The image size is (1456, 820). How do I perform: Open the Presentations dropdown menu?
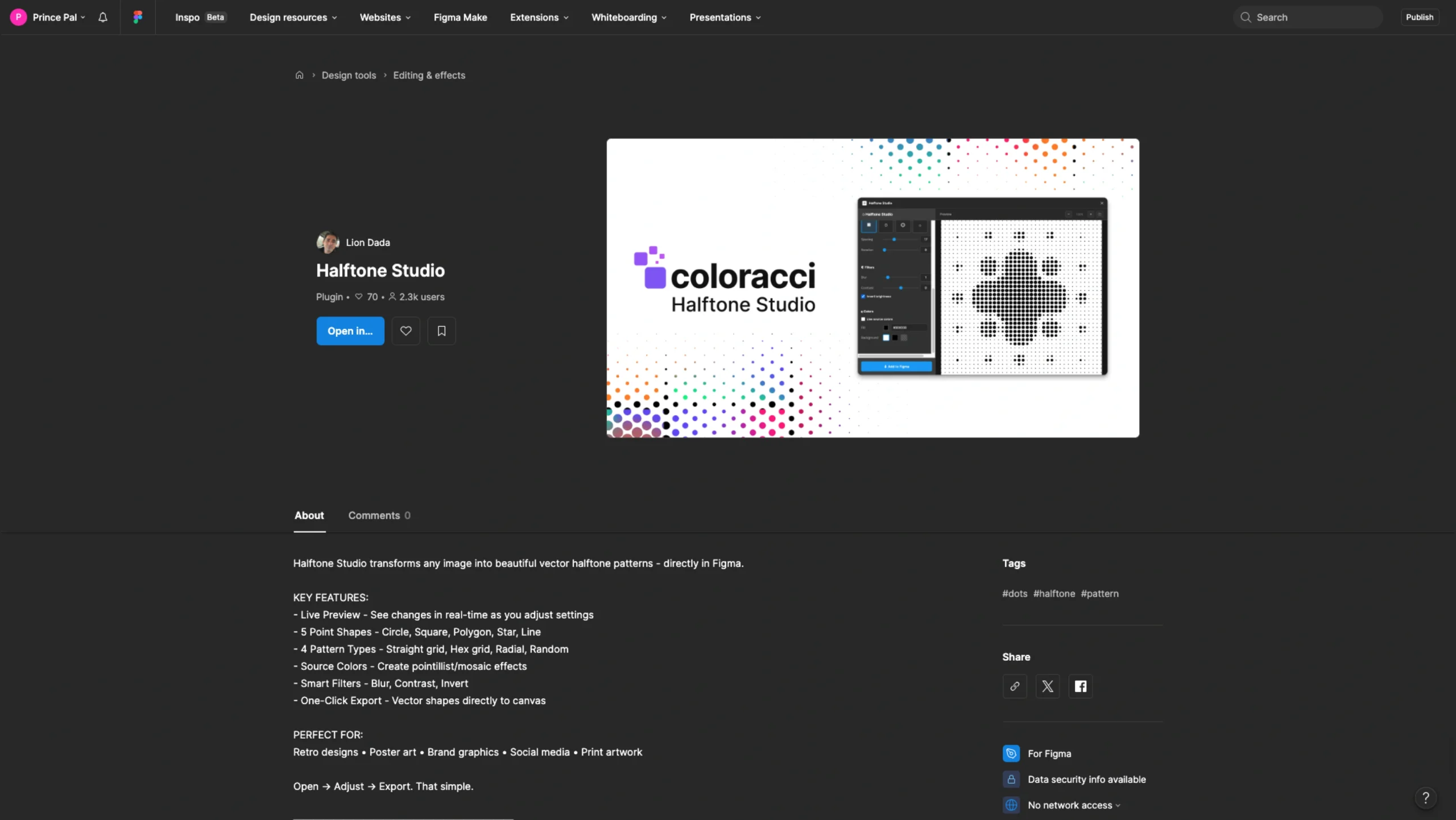click(725, 17)
